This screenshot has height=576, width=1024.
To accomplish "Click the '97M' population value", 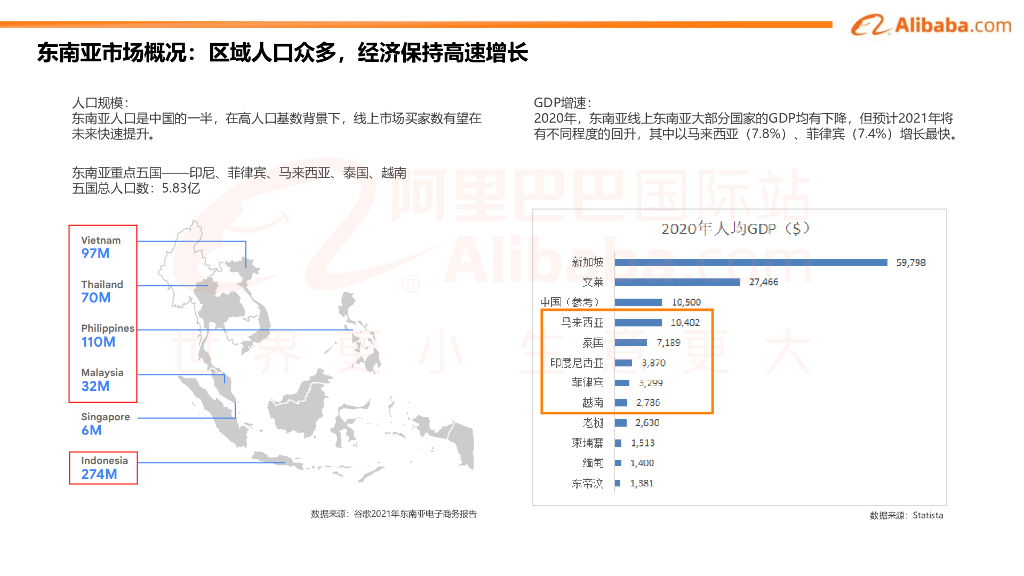I will [x=95, y=253].
